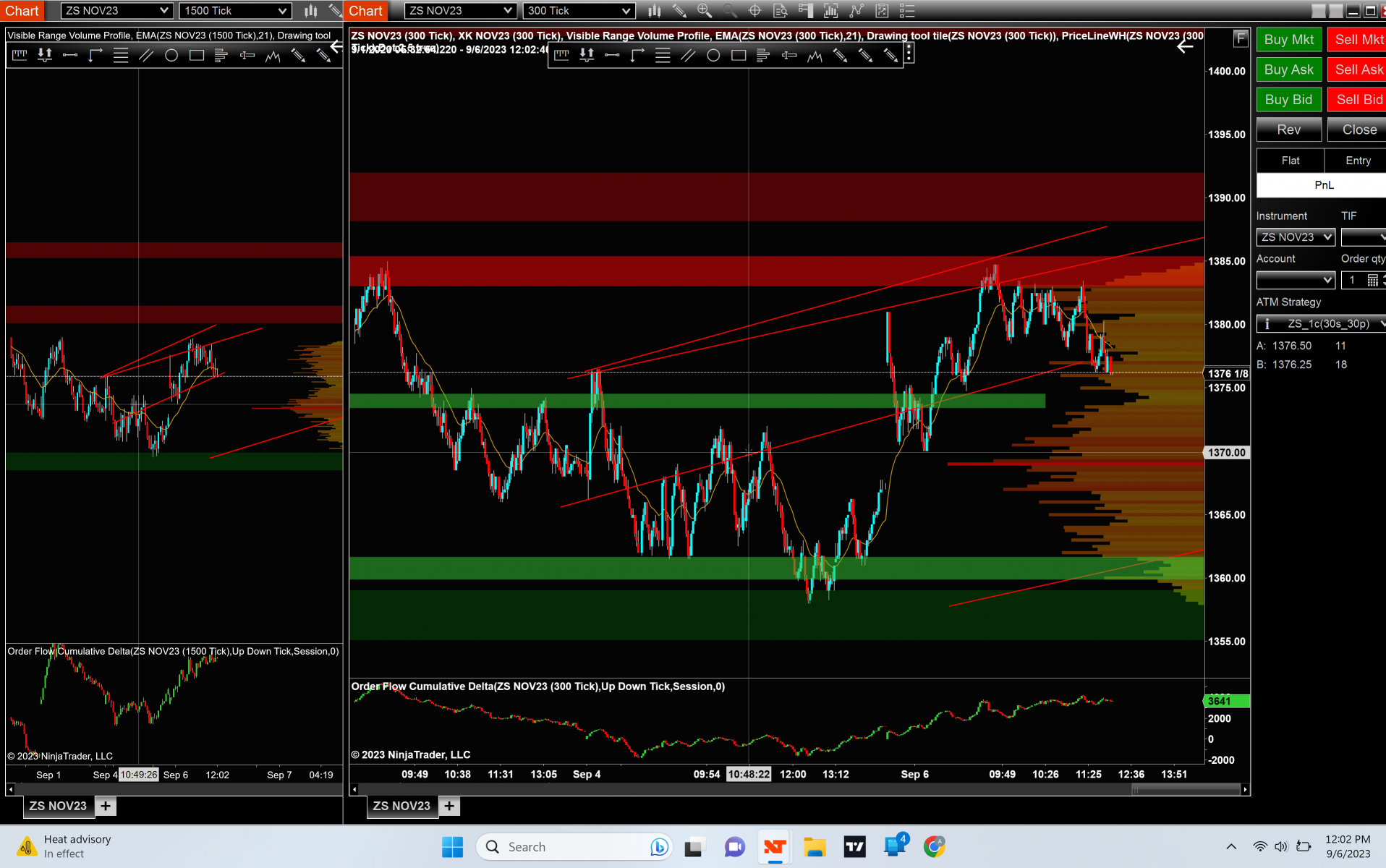
Task: Toggle the Chart Trader panel icon
Action: pyautogui.click(x=805, y=11)
